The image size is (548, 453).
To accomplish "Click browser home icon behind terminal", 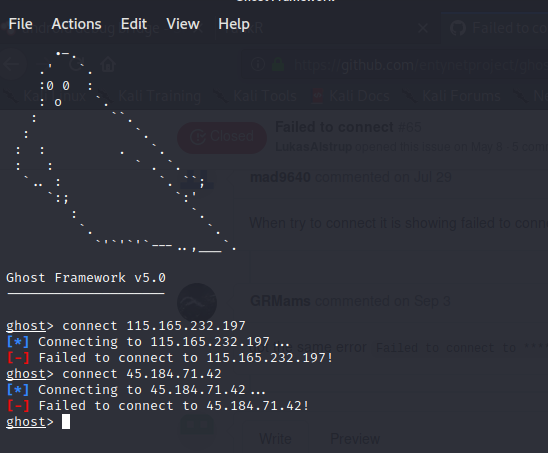I will click(108, 65).
